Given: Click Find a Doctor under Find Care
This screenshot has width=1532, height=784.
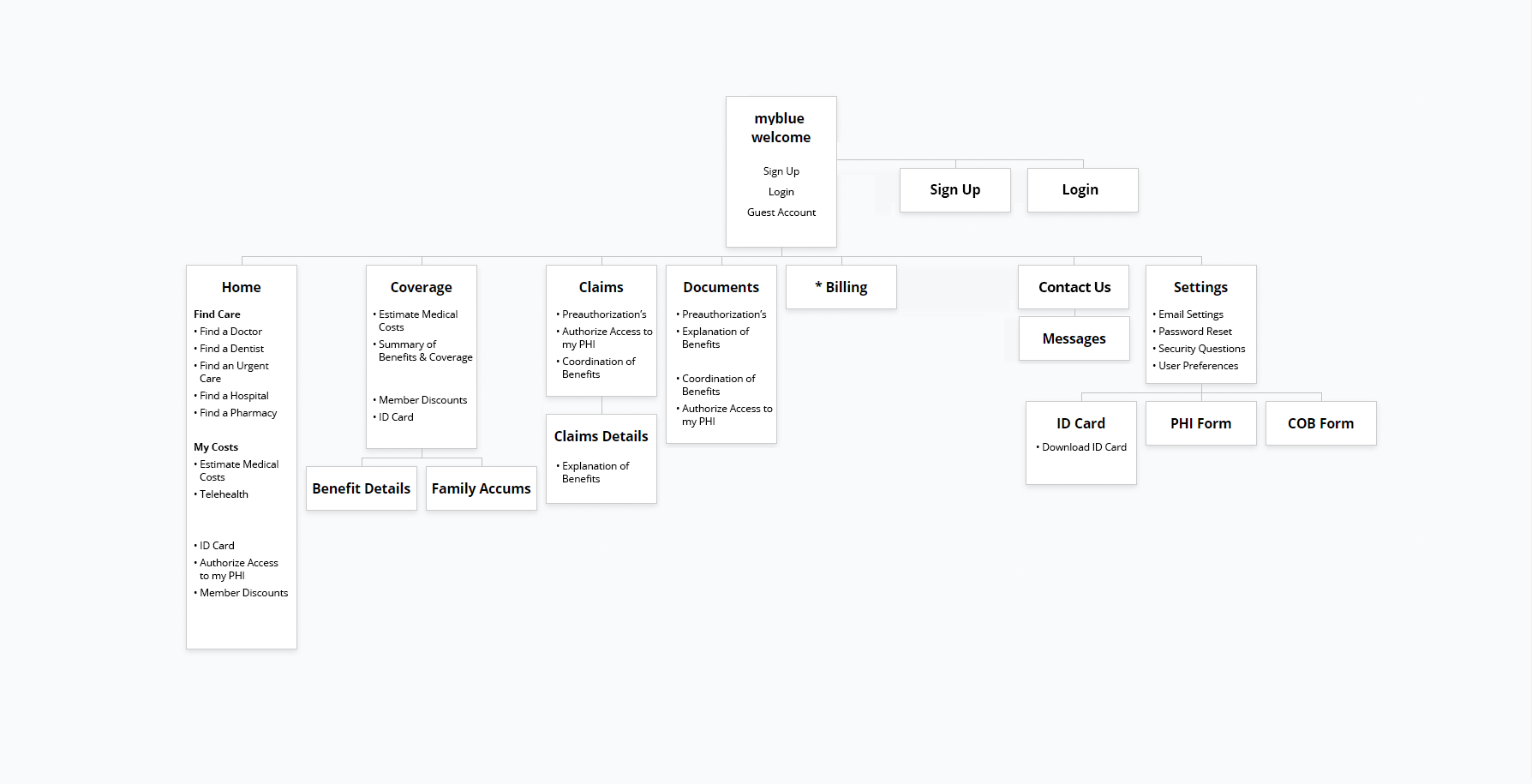Looking at the screenshot, I should click(230, 332).
